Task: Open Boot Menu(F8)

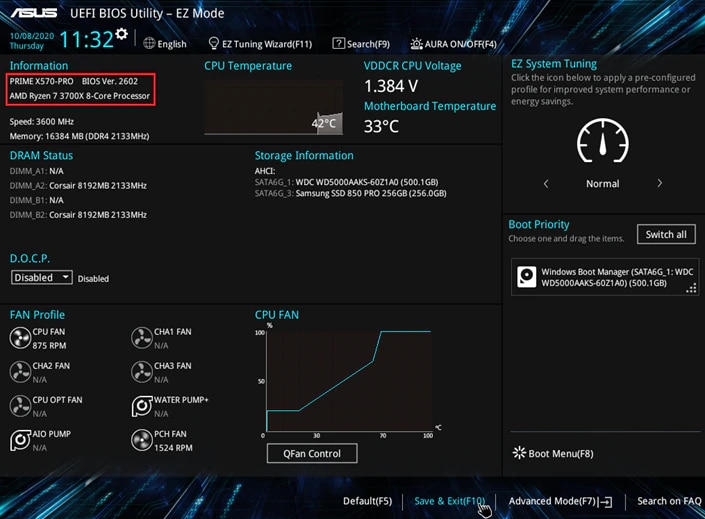Action: coord(561,453)
